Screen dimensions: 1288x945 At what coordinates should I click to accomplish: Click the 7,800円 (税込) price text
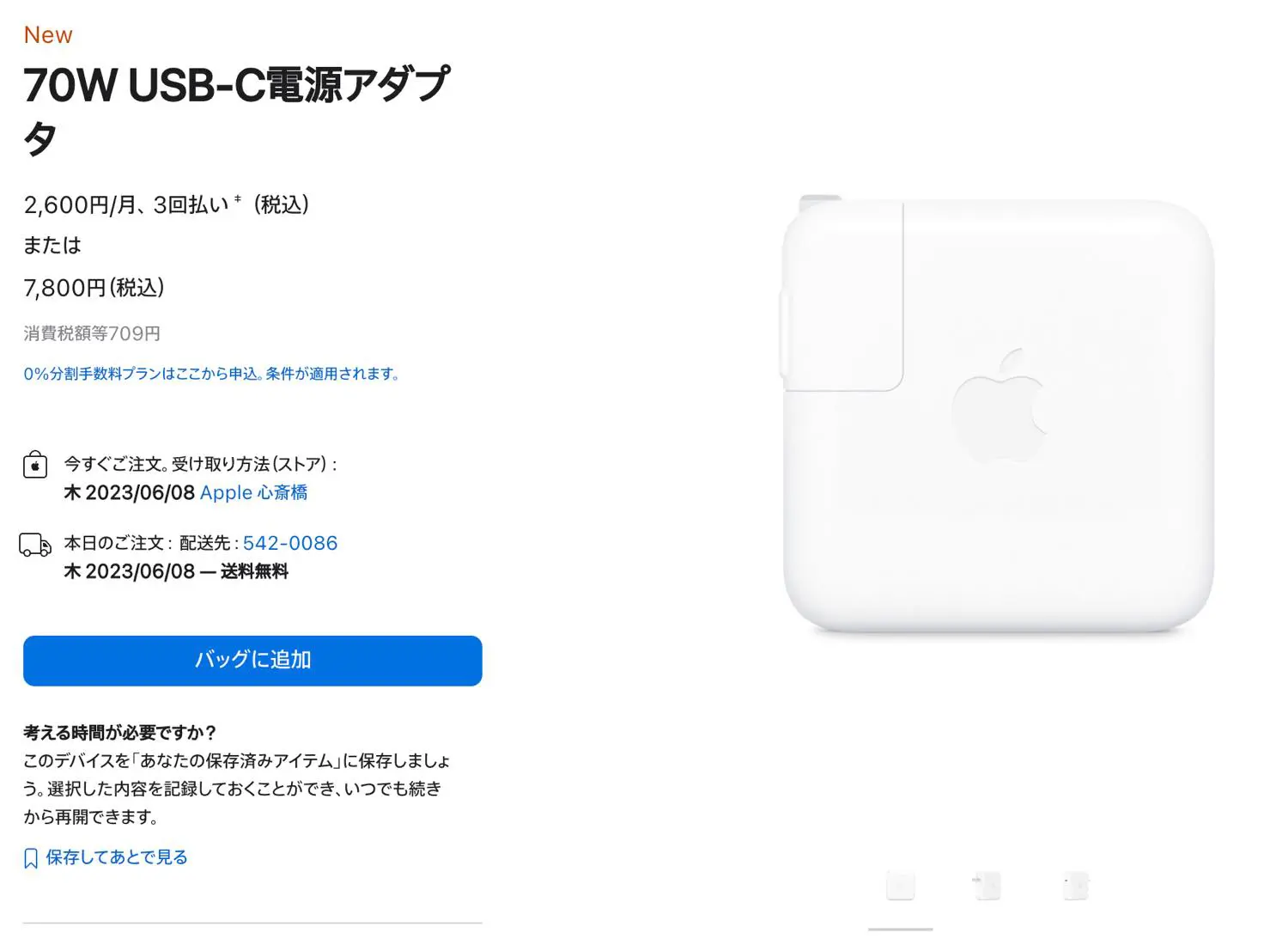94,288
